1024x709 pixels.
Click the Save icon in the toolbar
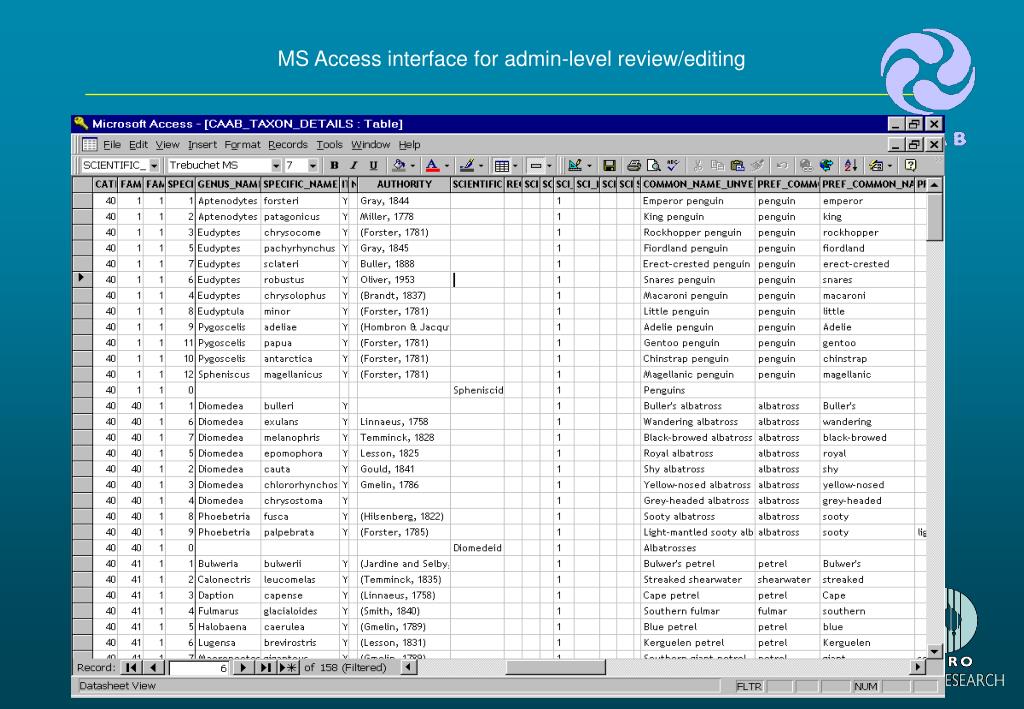609,165
